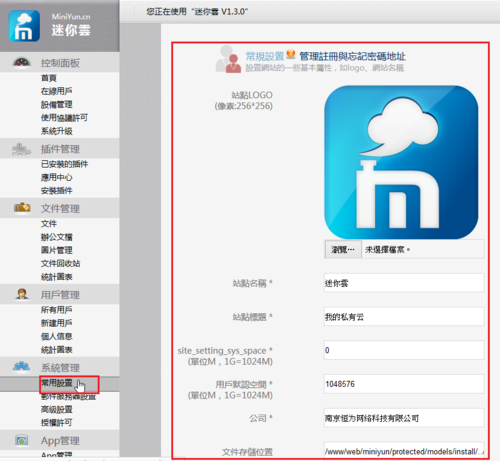Click the 常規設置 heading link
Screen dimensions: 500x461
(265, 56)
